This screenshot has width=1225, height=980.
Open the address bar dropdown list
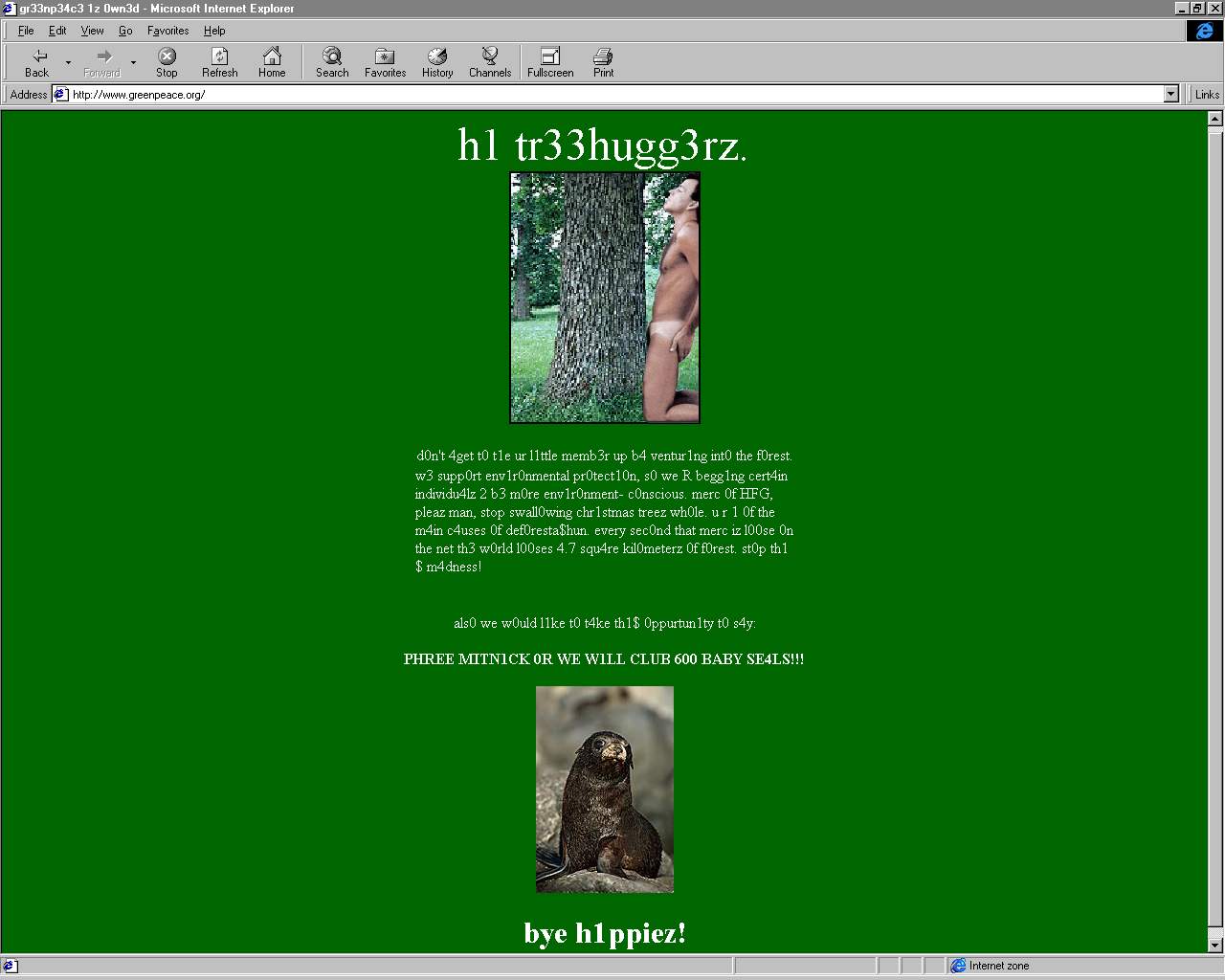(1170, 94)
